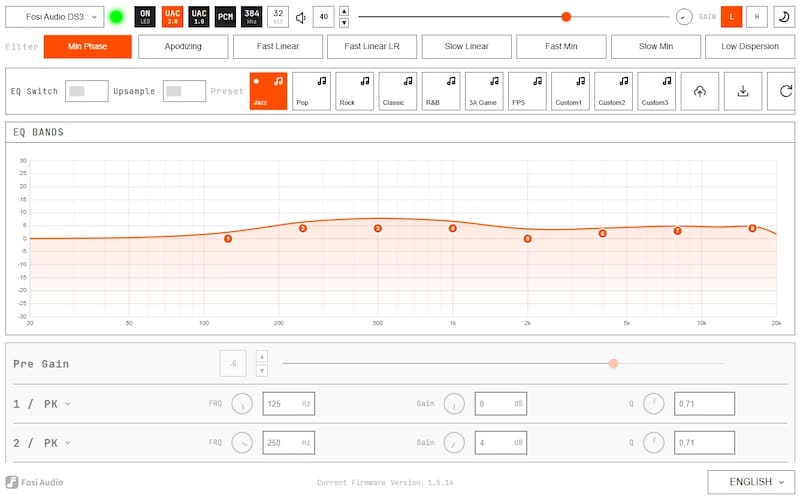Click the Pre Gain value field

click(x=233, y=364)
